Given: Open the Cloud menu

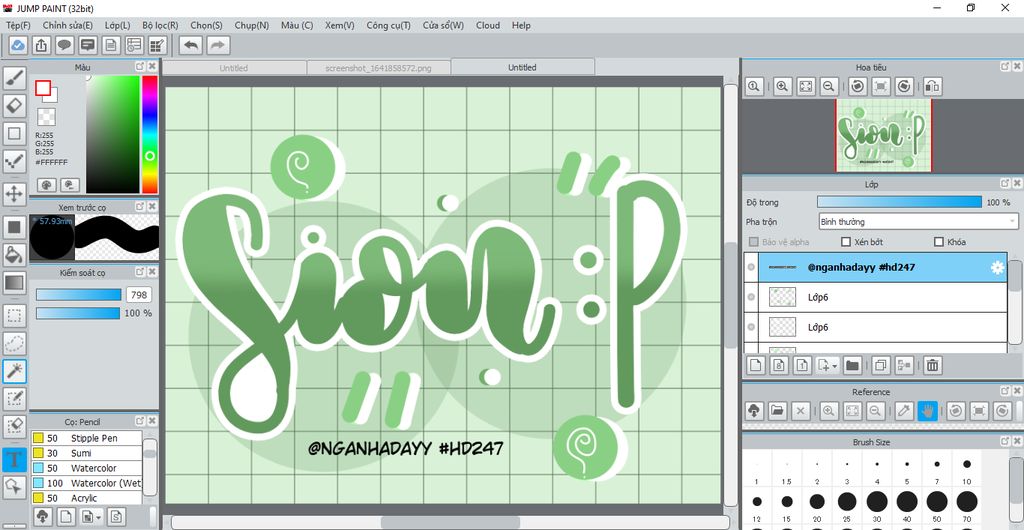Looking at the screenshot, I should point(488,25).
